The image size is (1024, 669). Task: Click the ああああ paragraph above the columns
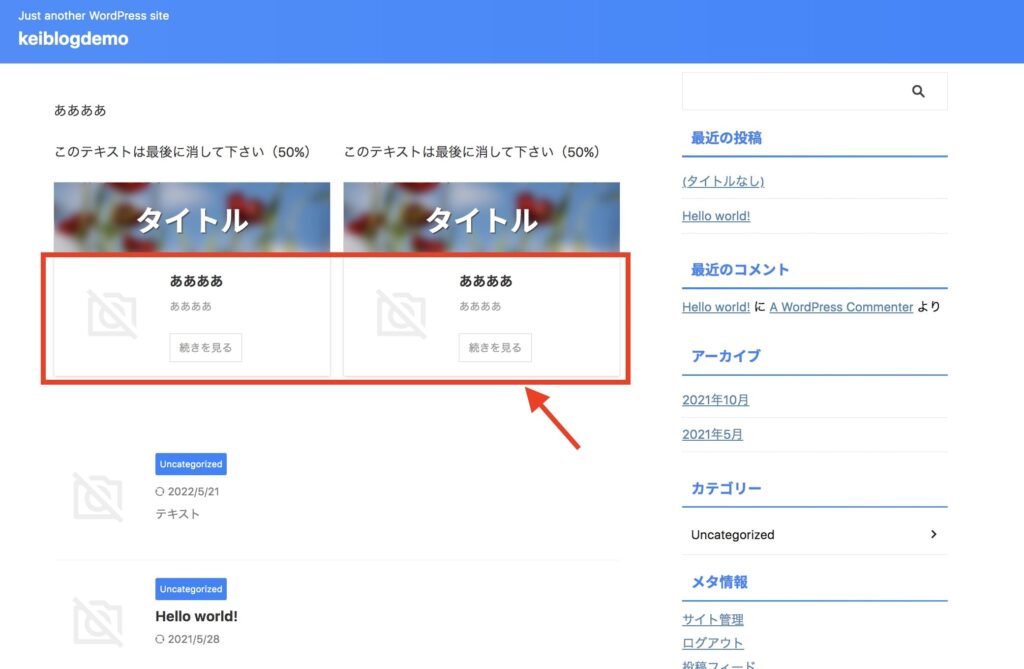pyautogui.click(x=80, y=110)
